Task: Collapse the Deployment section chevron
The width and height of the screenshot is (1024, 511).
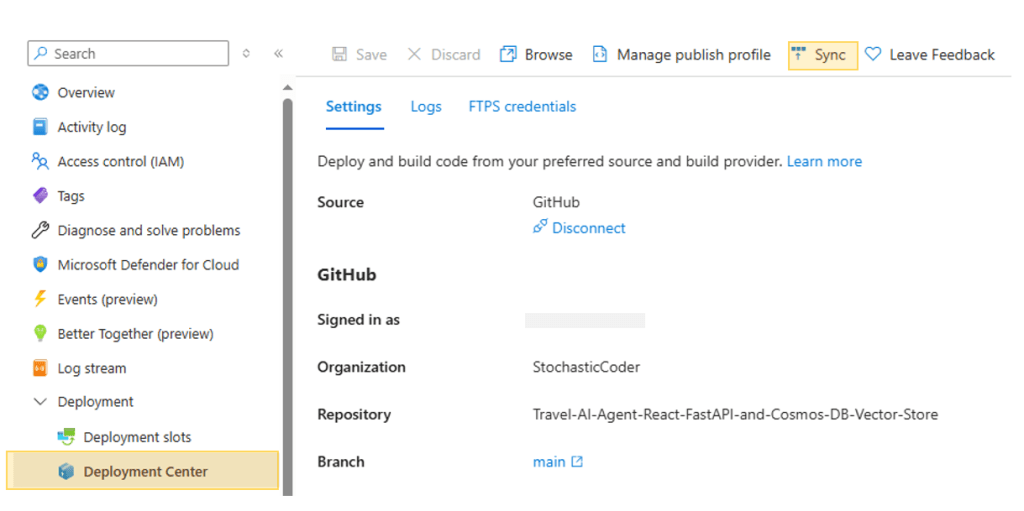Action: 40,402
